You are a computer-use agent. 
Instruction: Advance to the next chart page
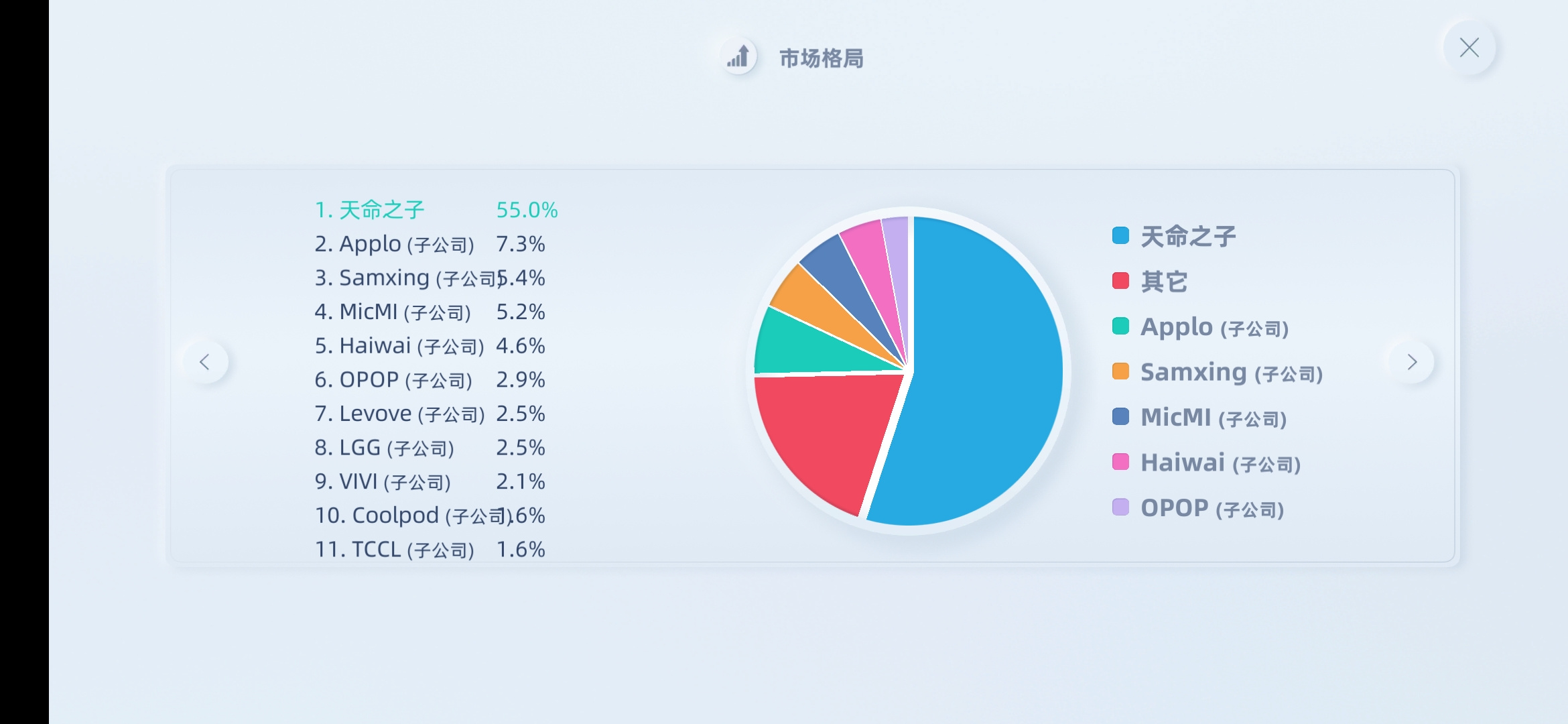1412,362
